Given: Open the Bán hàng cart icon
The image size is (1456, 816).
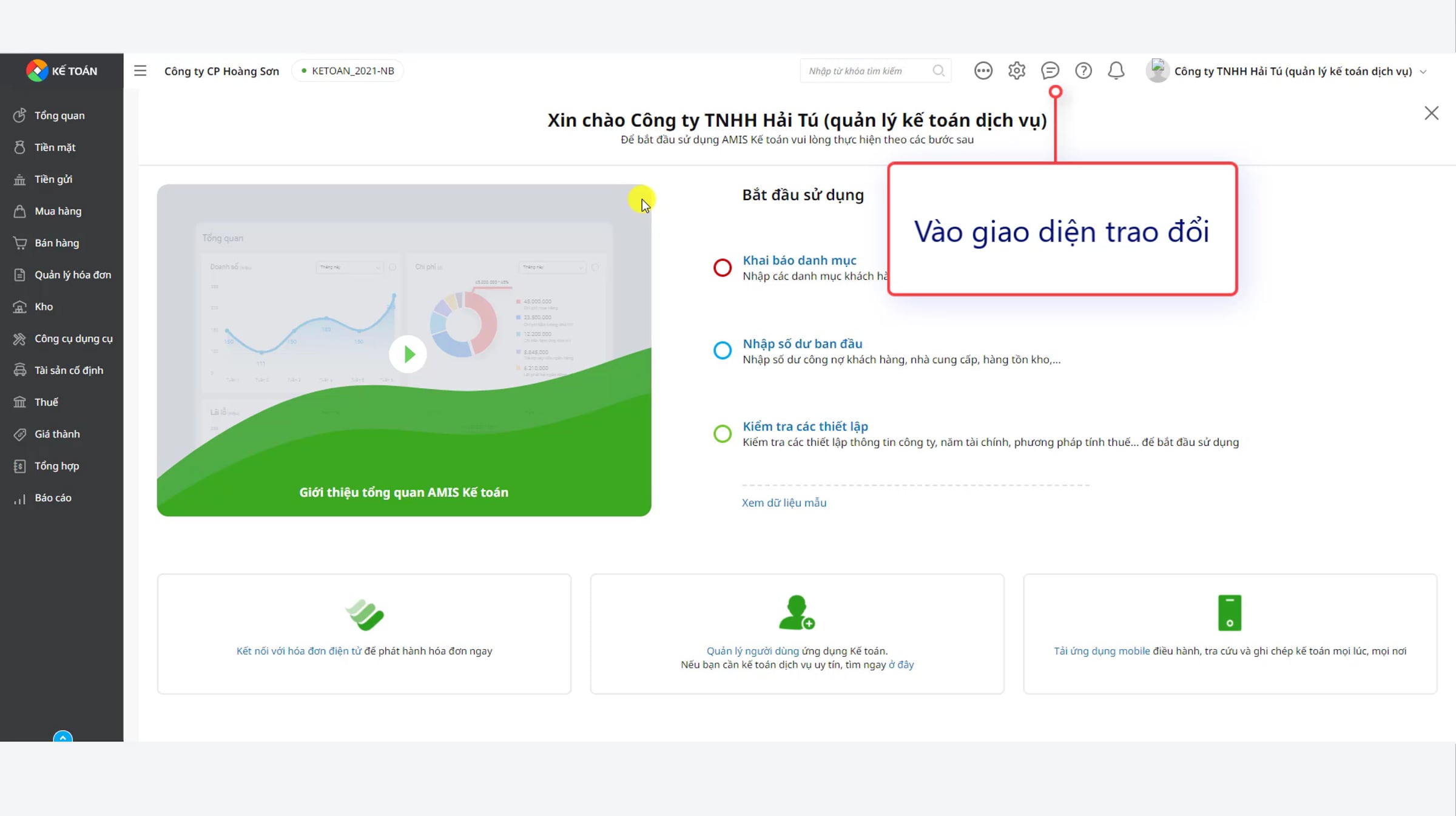Looking at the screenshot, I should (x=19, y=243).
